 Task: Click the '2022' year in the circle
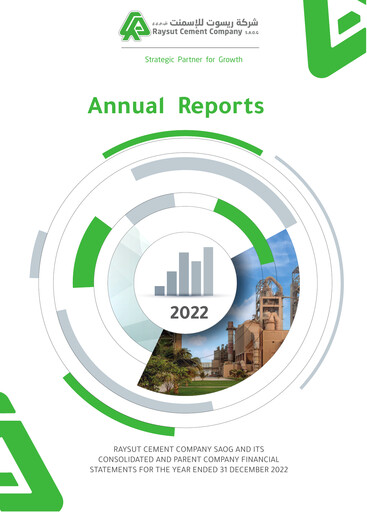coord(189,313)
